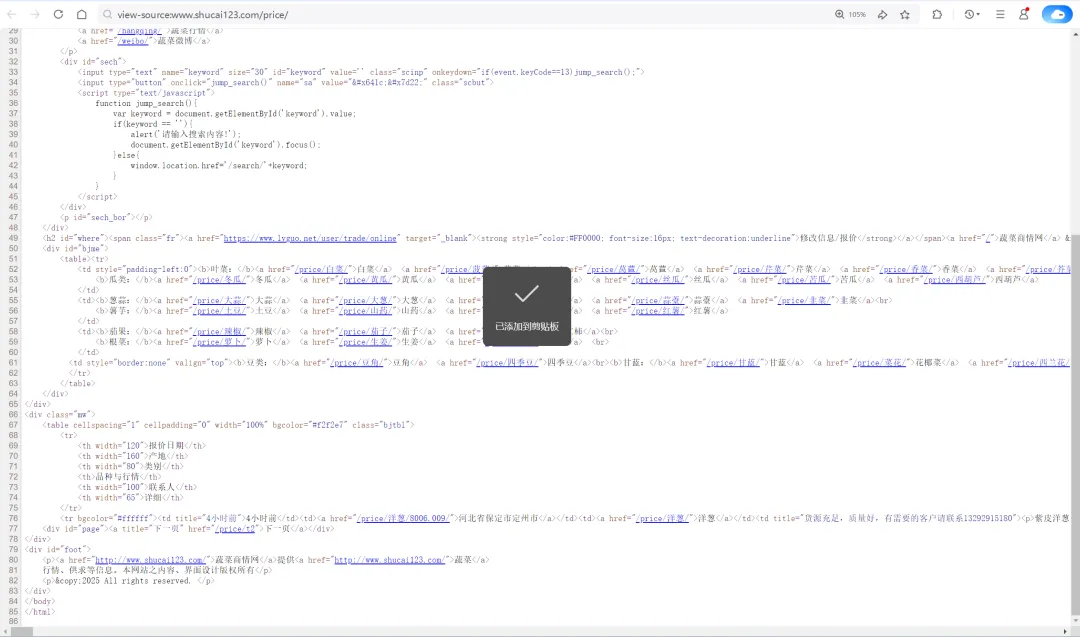Open the /price/生姜/ link

[365, 342]
